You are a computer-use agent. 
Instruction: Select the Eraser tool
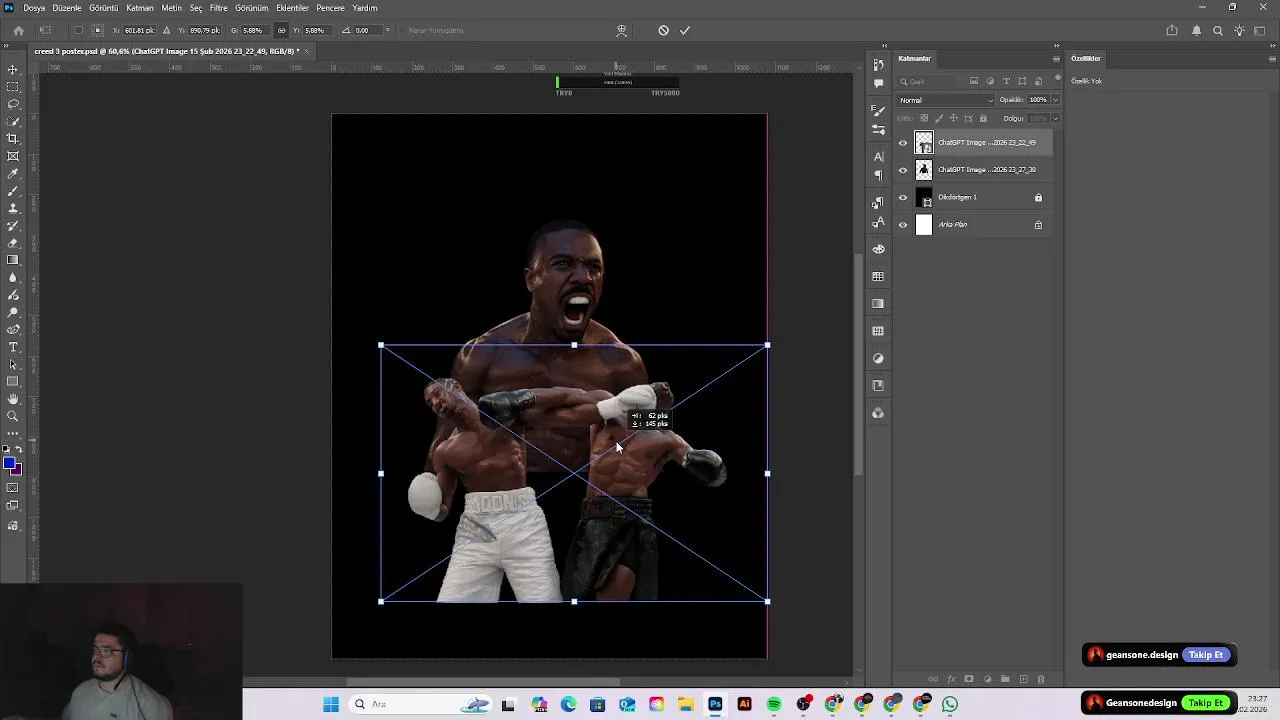tap(13, 243)
